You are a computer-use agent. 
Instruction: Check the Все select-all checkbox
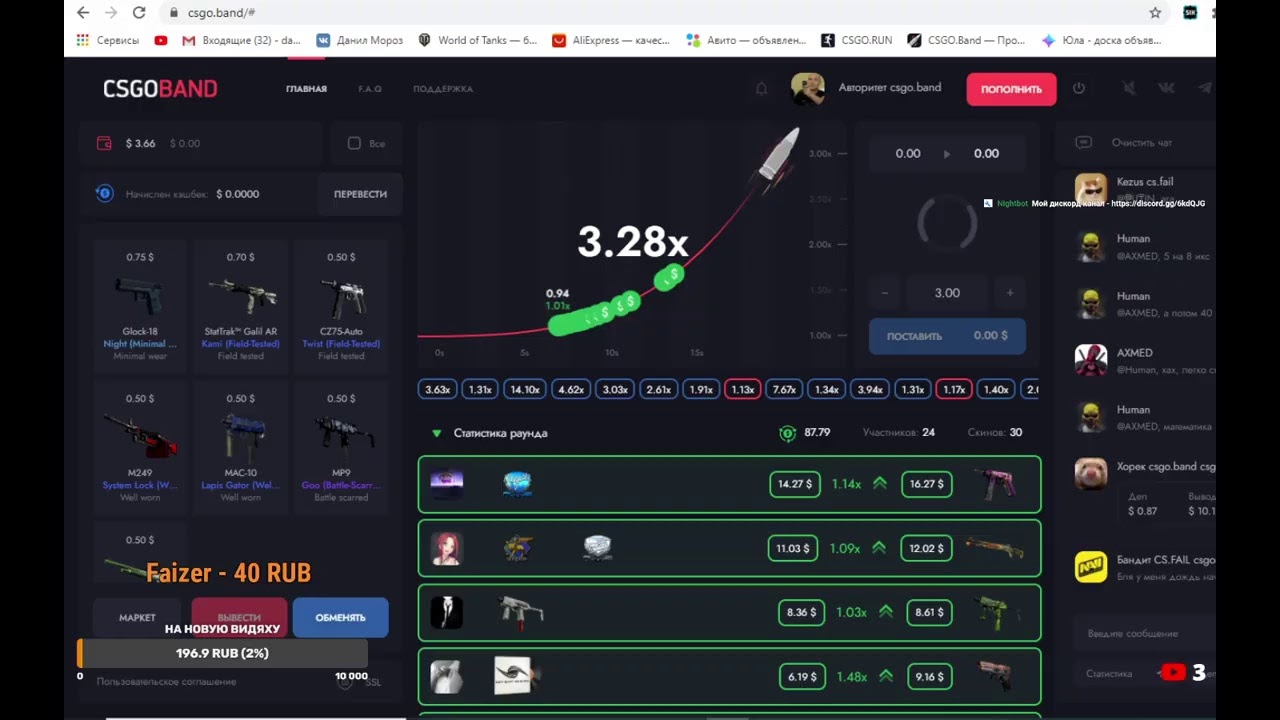point(354,143)
